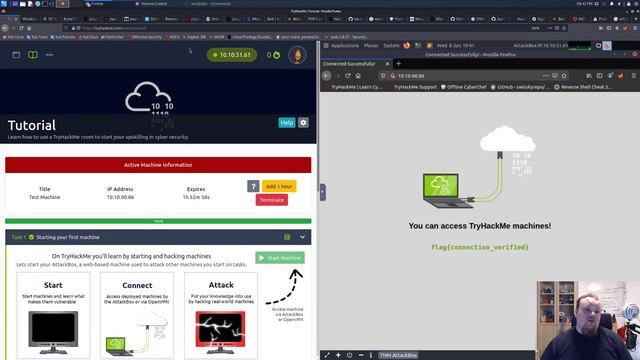Click the plus icon in AttackBox bottom bar
Screen dimensions: 640x360
pyautogui.click(x=338, y=355)
